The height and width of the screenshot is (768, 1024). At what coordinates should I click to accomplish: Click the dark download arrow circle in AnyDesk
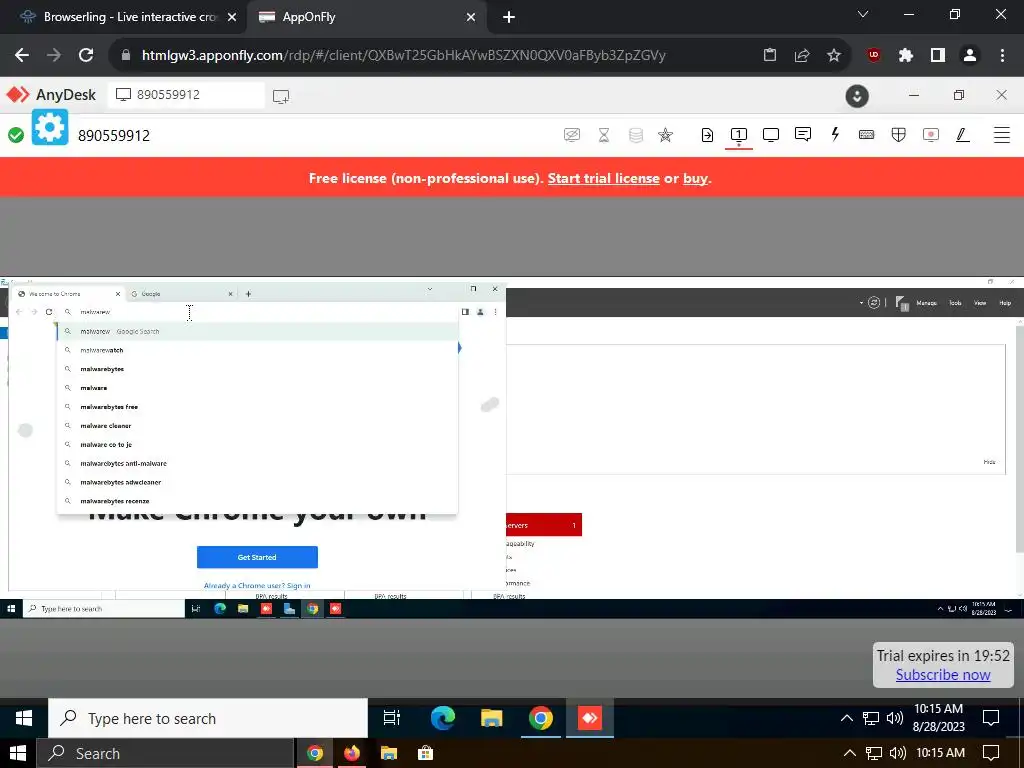click(857, 96)
